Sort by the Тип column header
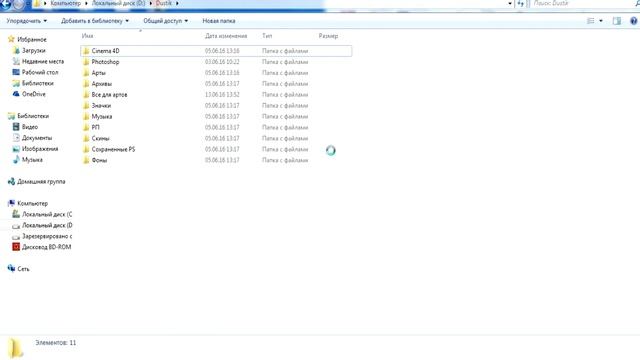Image resolution: width=640 pixels, height=360 pixels. (267, 36)
